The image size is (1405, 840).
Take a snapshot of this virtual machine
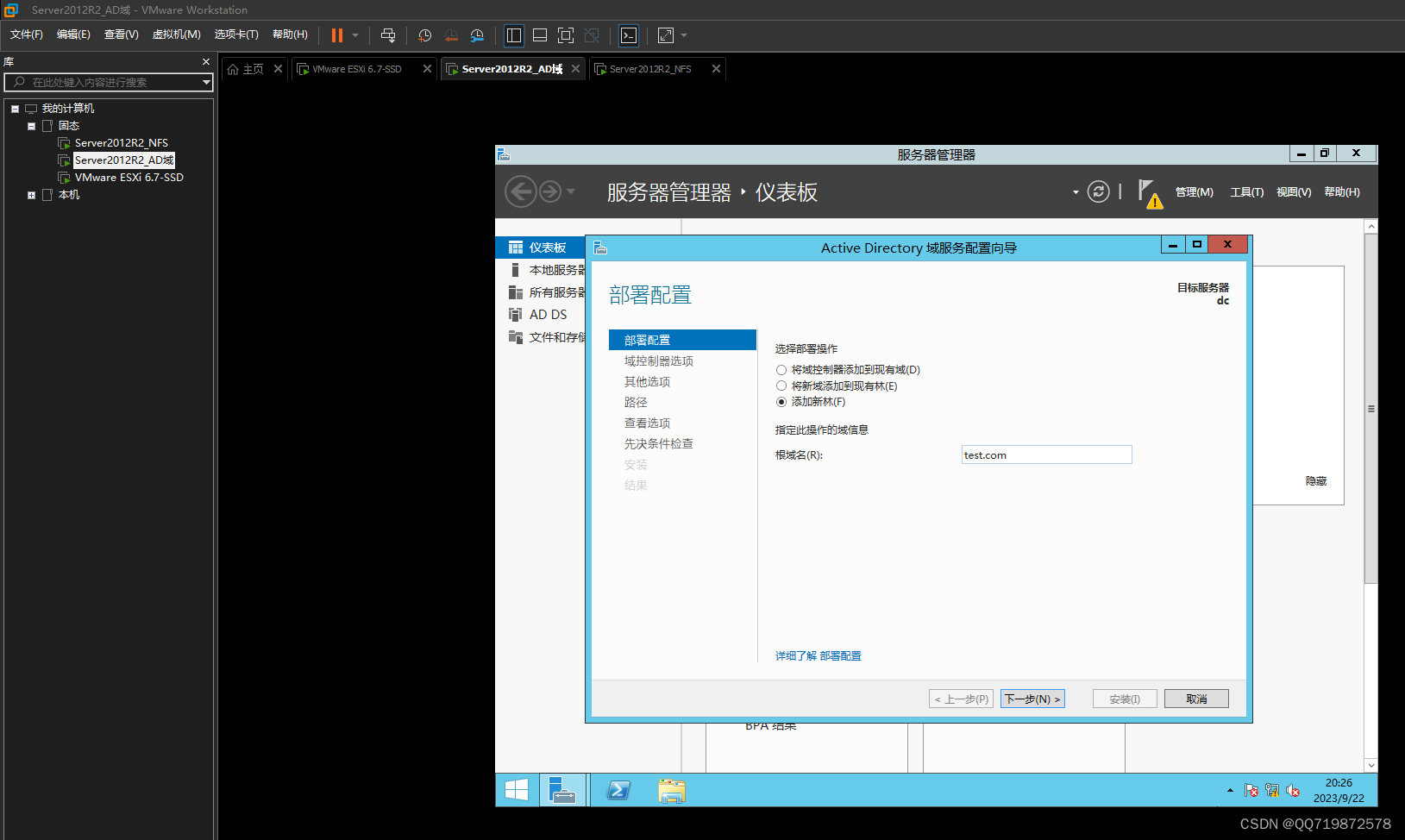tap(424, 35)
